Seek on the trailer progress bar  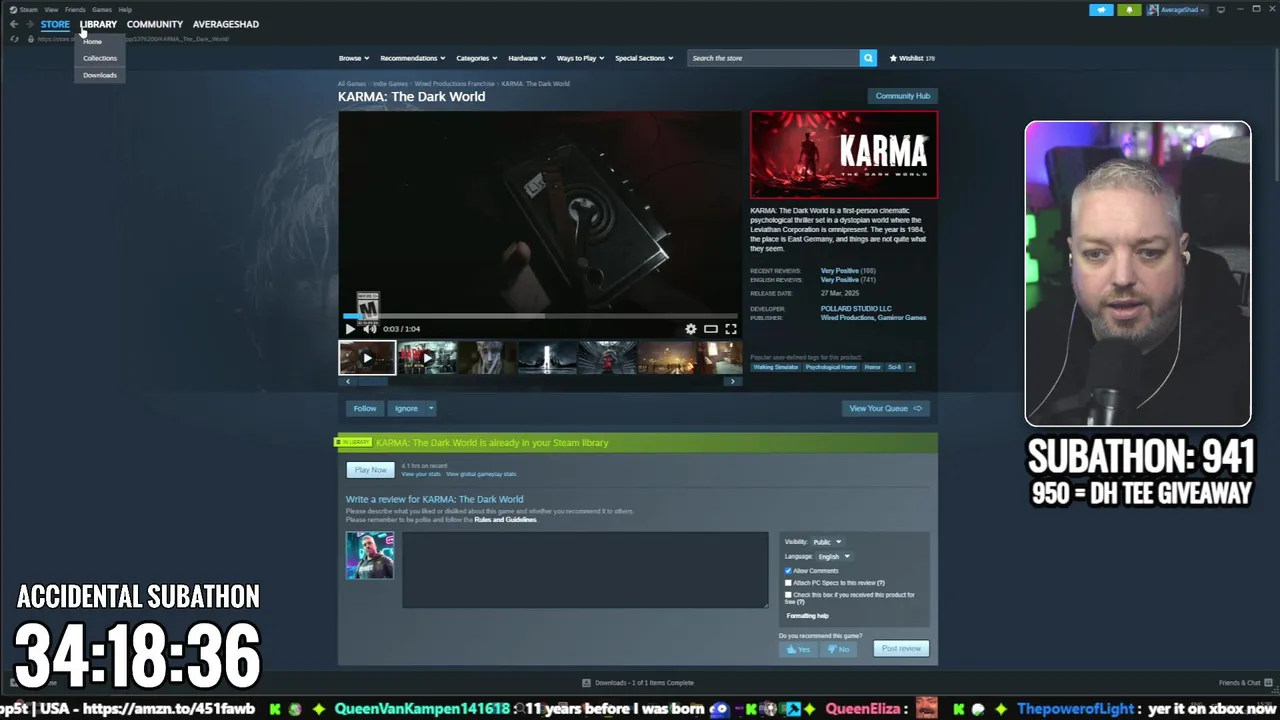point(540,316)
